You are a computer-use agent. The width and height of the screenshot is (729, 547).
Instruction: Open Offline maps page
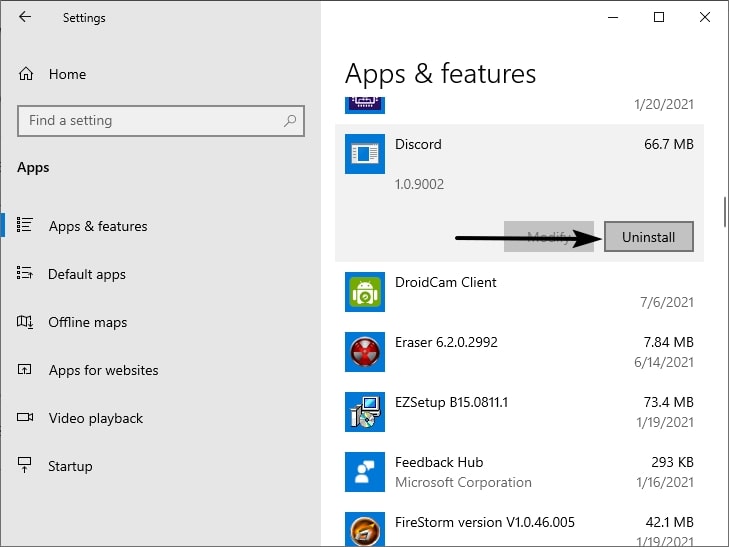click(x=87, y=323)
